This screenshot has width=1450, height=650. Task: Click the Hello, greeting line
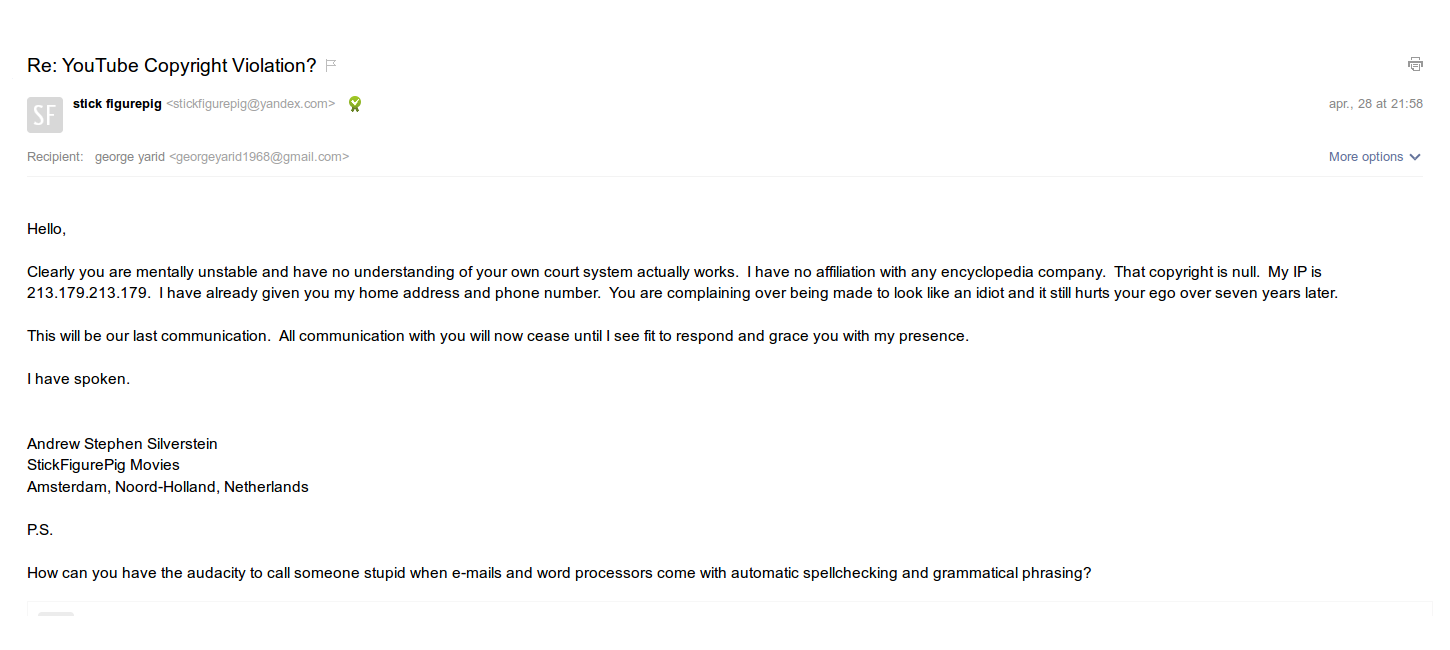pos(46,229)
